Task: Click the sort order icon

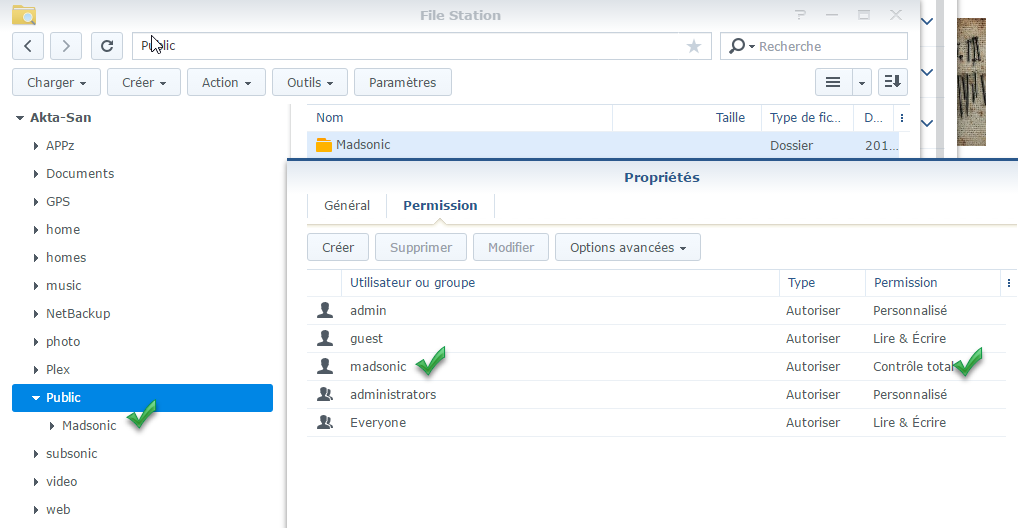Action: [x=893, y=82]
